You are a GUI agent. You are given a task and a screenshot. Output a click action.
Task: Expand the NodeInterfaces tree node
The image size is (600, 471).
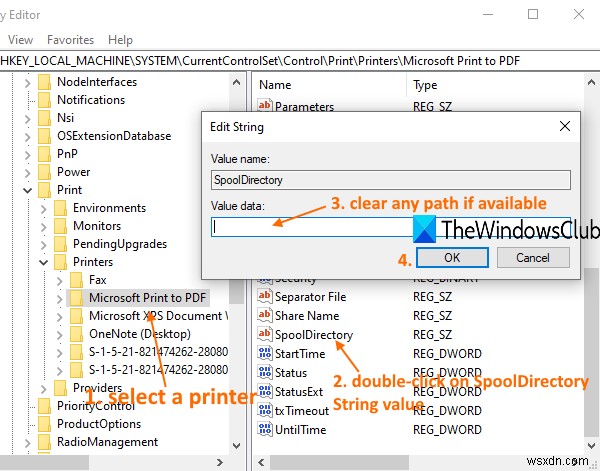[x=28, y=83]
